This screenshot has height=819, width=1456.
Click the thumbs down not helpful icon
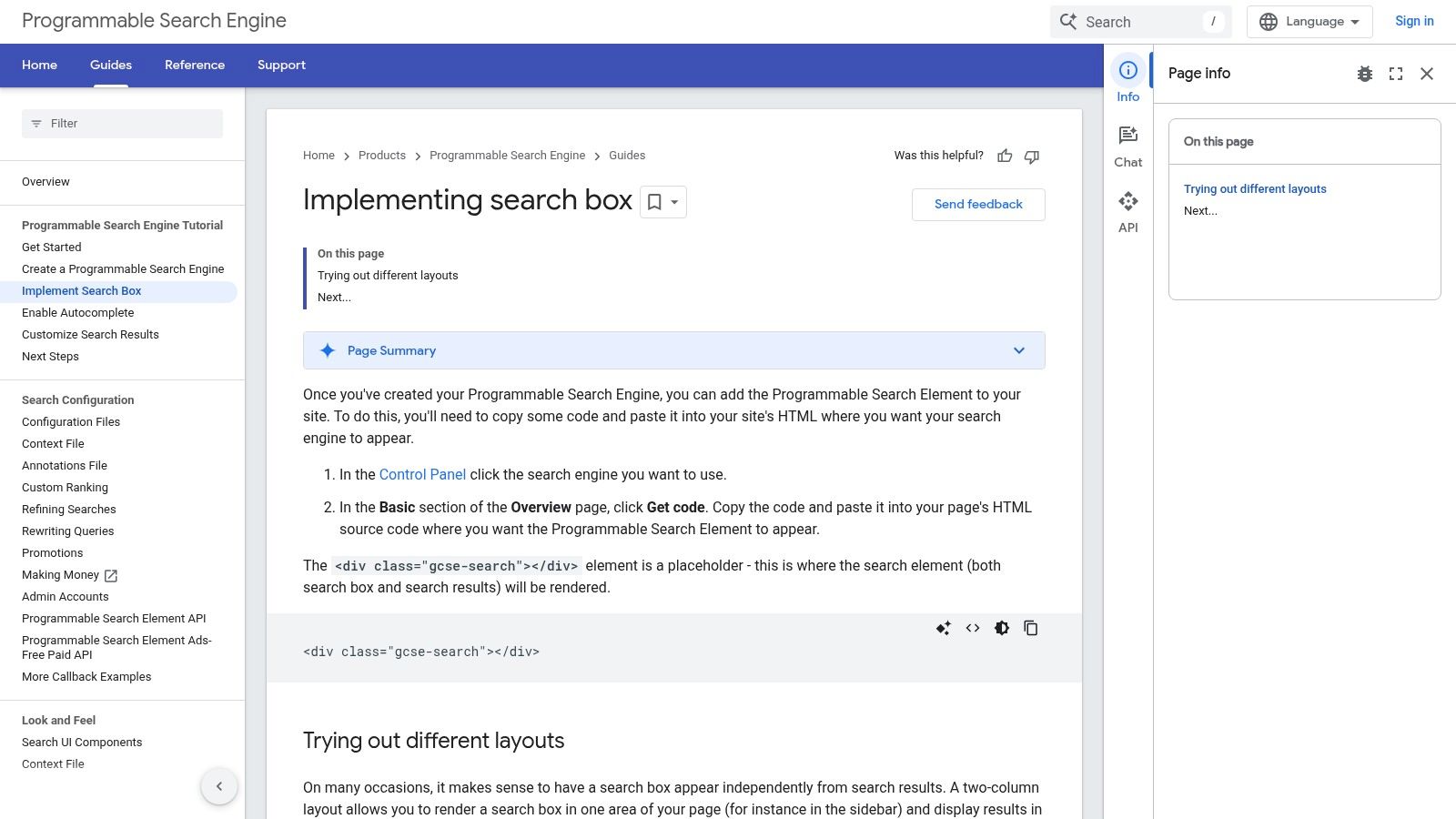click(1032, 157)
